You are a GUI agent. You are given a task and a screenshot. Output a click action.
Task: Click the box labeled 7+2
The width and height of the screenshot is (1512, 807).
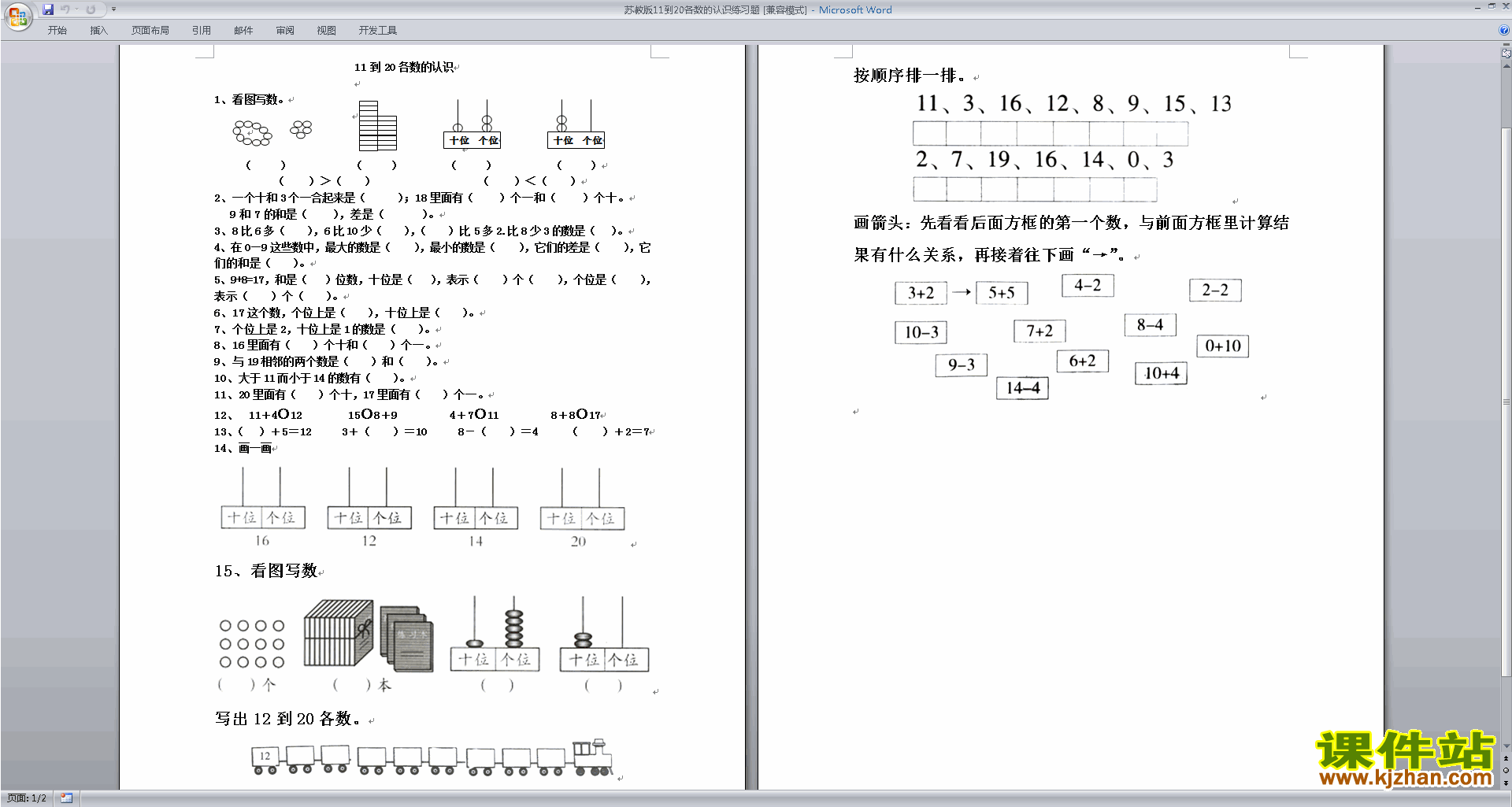pos(1039,331)
